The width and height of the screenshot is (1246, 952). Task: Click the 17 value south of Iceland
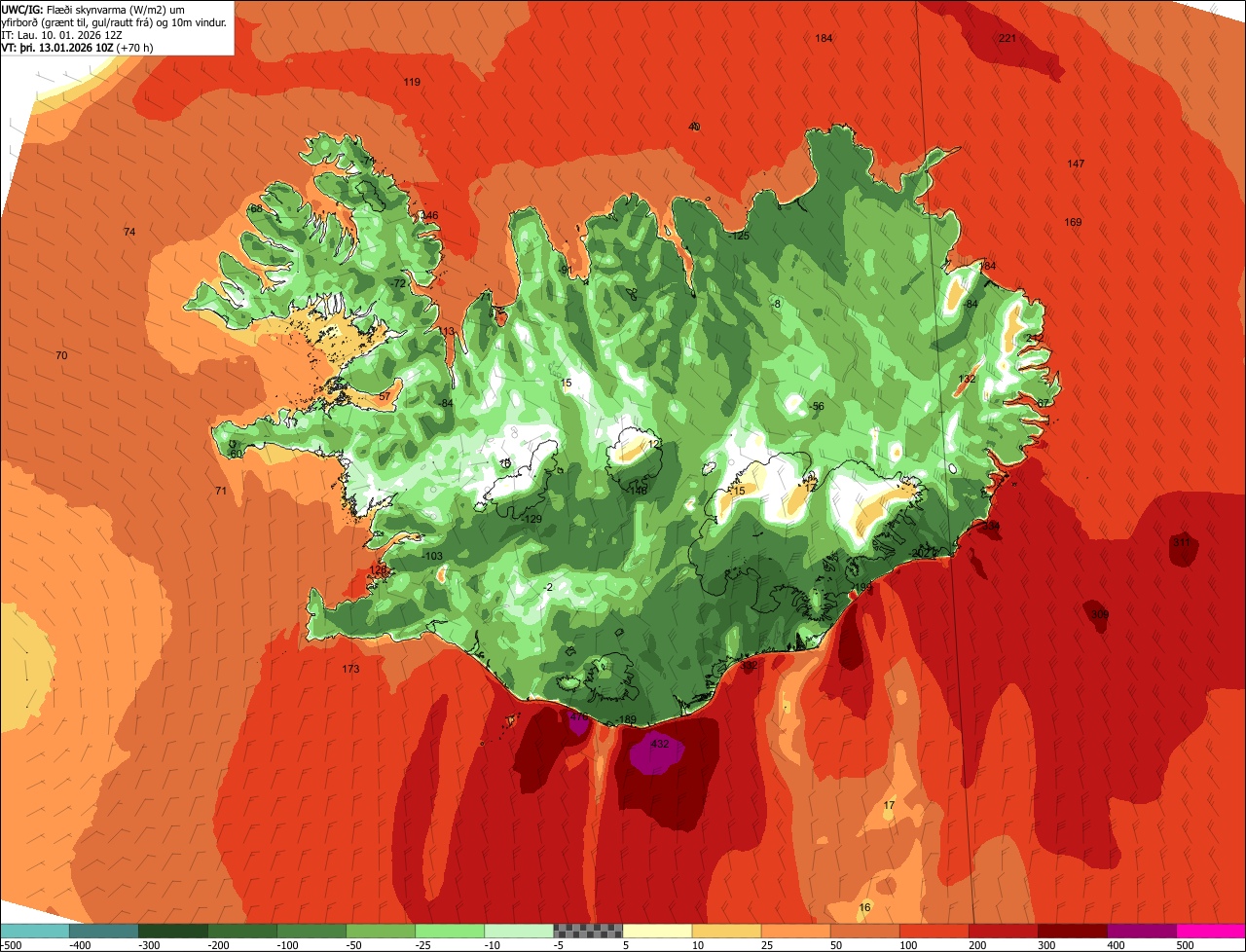[x=889, y=805]
